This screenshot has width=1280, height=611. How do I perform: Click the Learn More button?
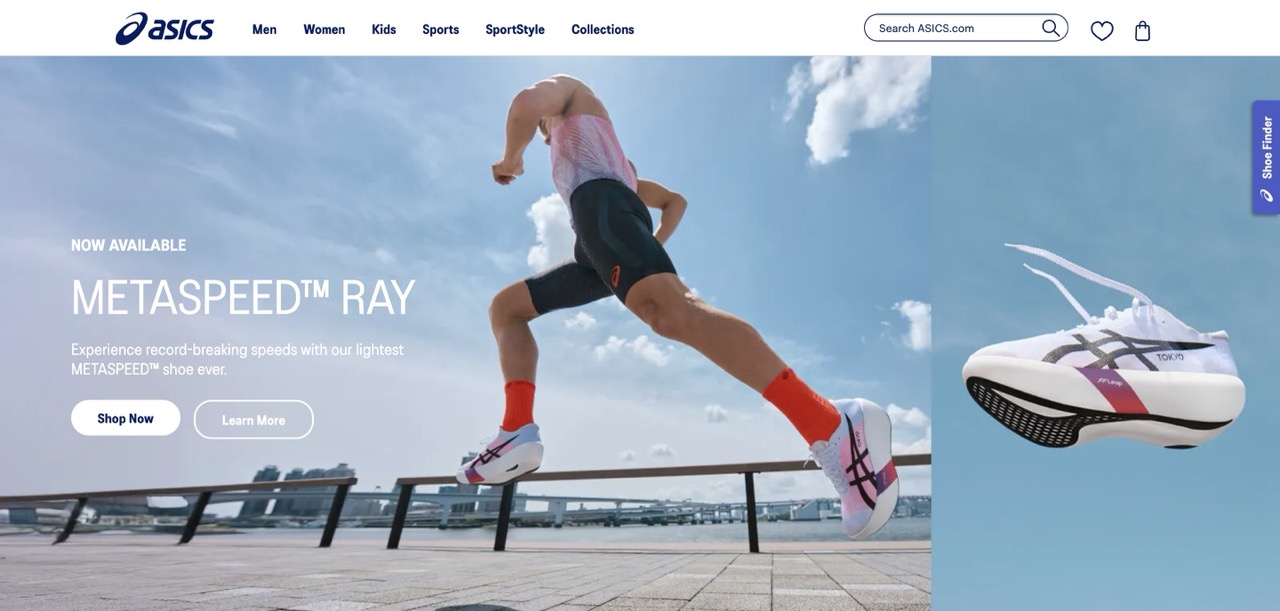pos(253,420)
